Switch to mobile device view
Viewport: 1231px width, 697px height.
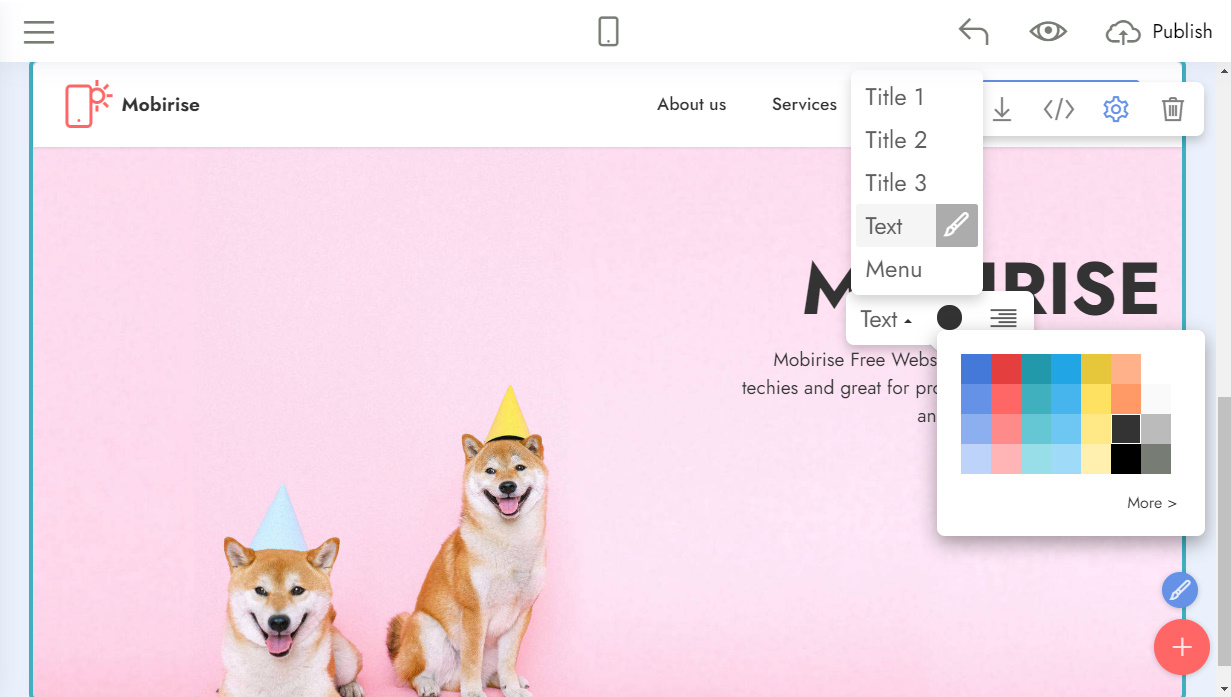(x=608, y=32)
